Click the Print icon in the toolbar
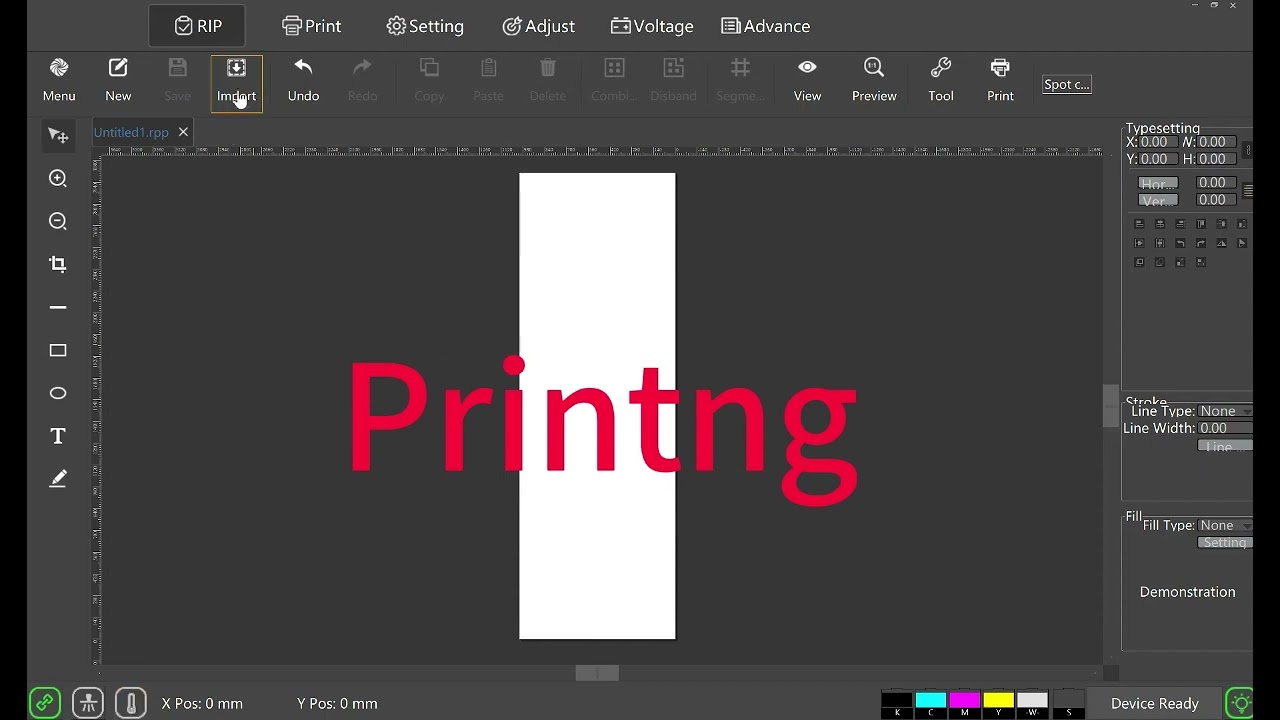 coord(1000,80)
